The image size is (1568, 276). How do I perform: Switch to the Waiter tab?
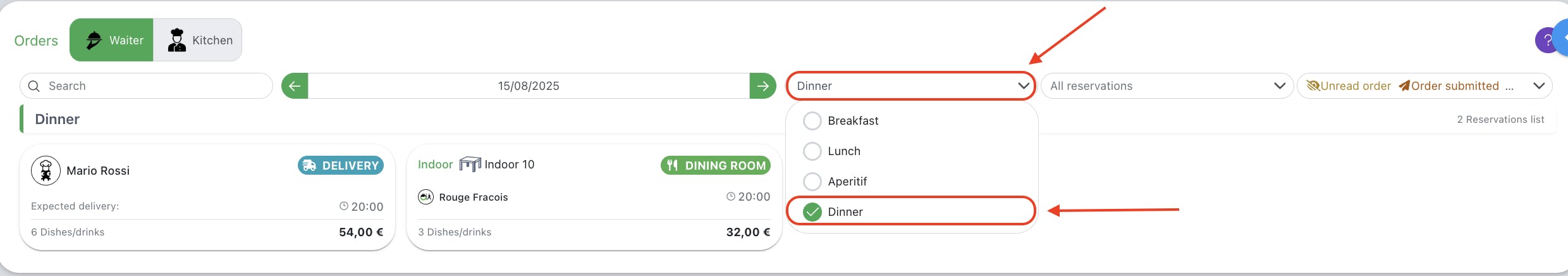tap(111, 40)
